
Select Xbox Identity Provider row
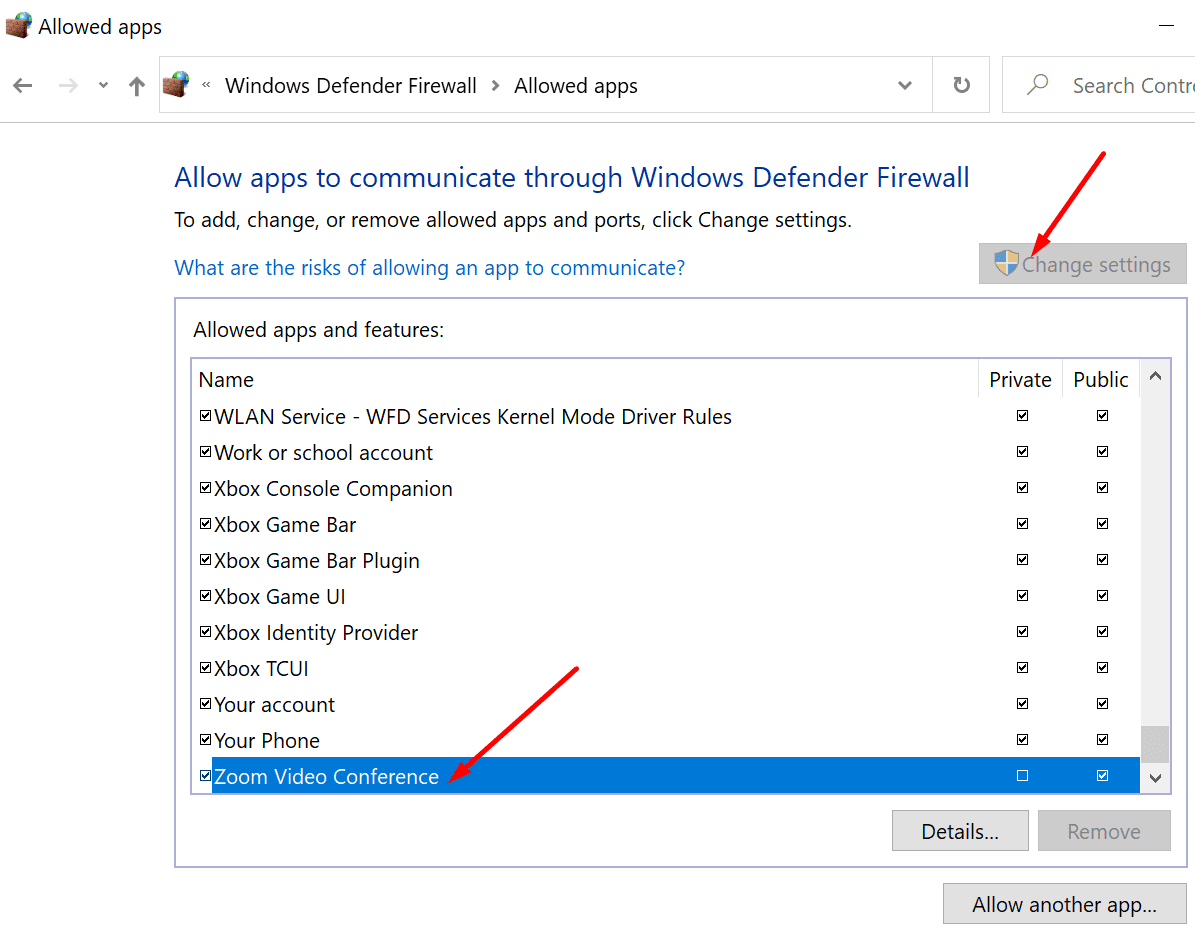click(666, 632)
